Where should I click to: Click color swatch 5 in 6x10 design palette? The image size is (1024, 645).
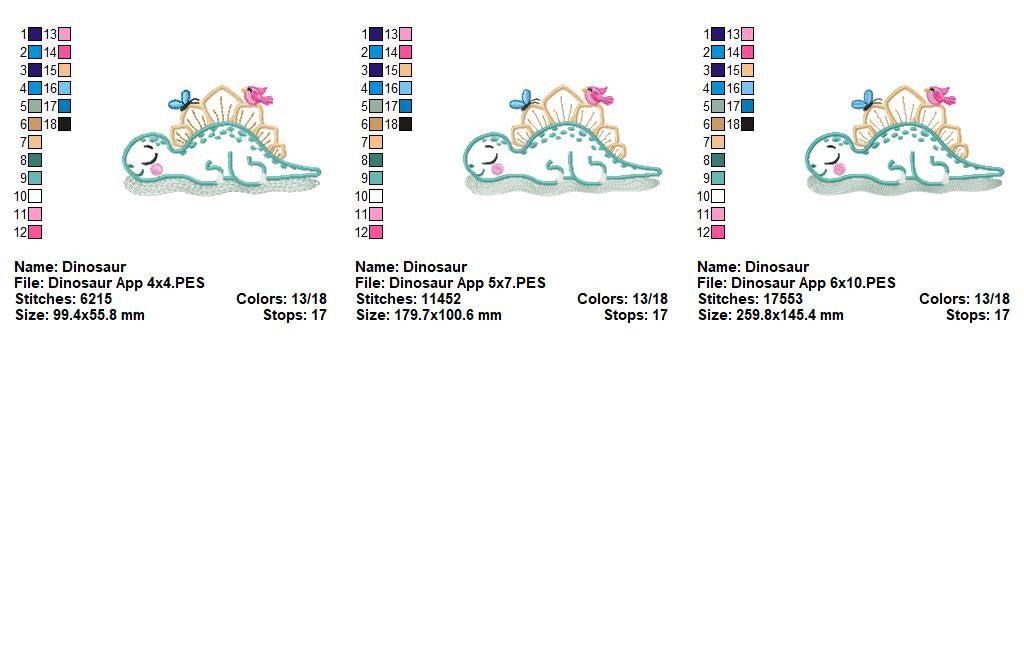pyautogui.click(x=718, y=106)
